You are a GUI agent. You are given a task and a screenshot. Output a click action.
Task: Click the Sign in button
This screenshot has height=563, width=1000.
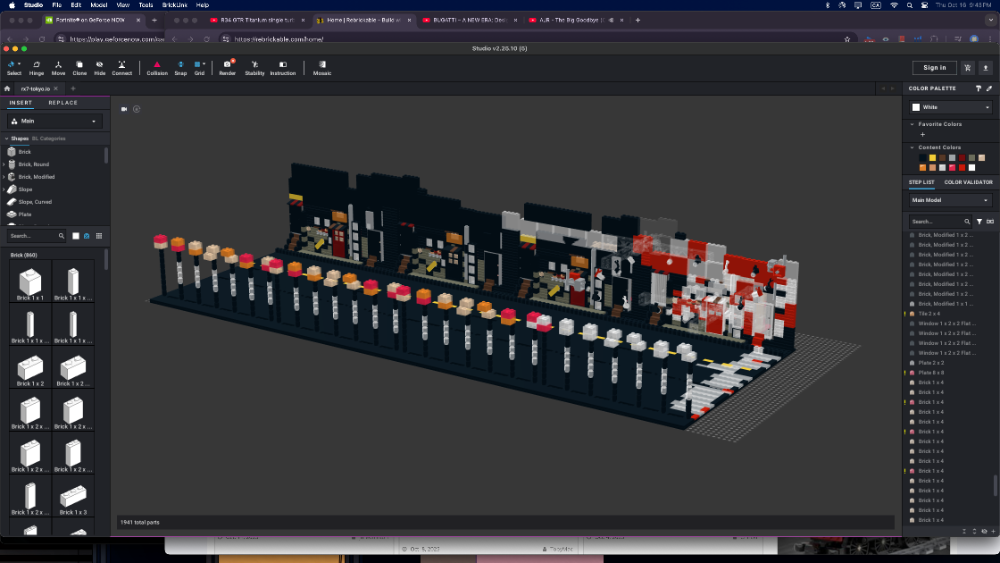click(x=934, y=68)
